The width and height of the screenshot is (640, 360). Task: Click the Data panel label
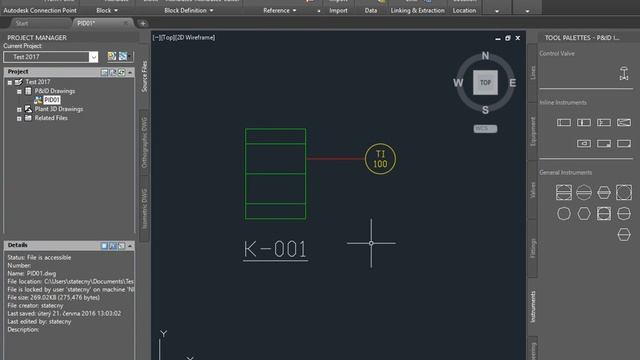pyautogui.click(x=371, y=10)
